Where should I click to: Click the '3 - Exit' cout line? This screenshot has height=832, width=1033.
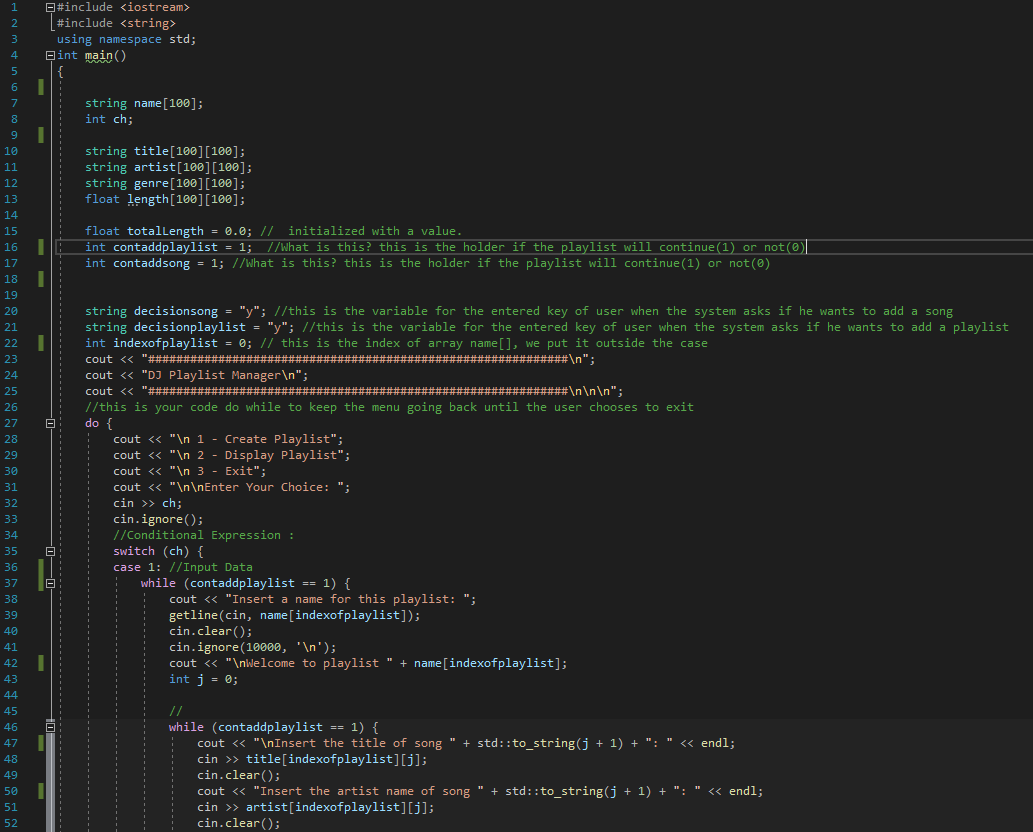190,472
